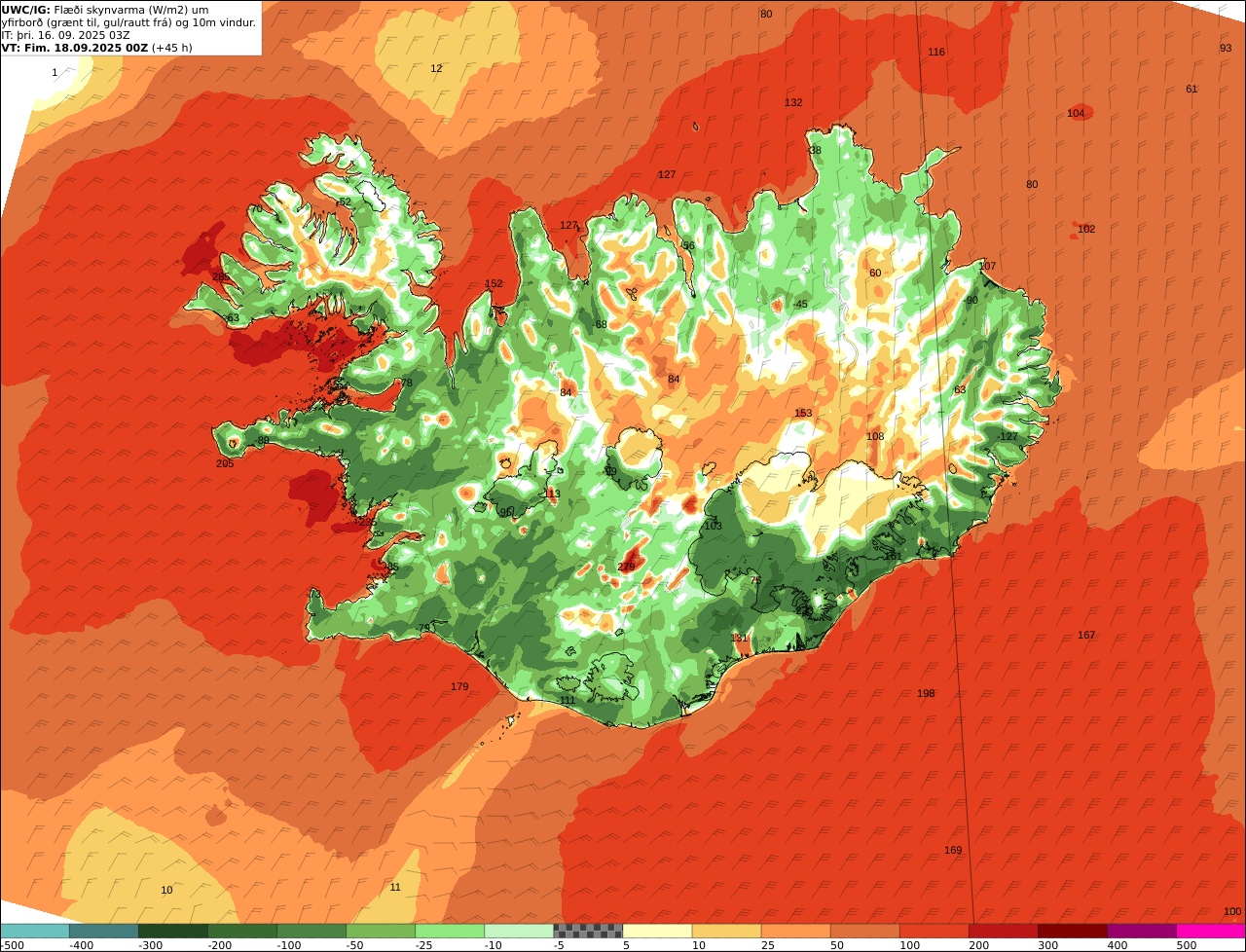This screenshot has height=952, width=1246.
Task: Click the legend tick label -200
Action: (220, 945)
